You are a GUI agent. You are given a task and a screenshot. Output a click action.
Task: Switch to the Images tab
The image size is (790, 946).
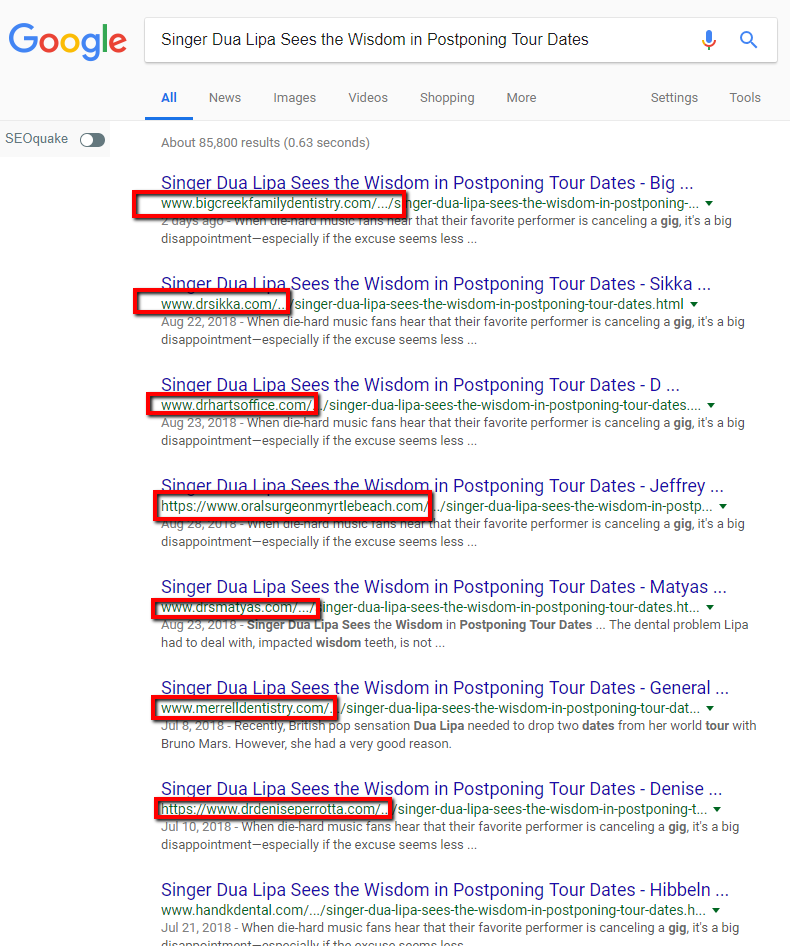pyautogui.click(x=295, y=98)
